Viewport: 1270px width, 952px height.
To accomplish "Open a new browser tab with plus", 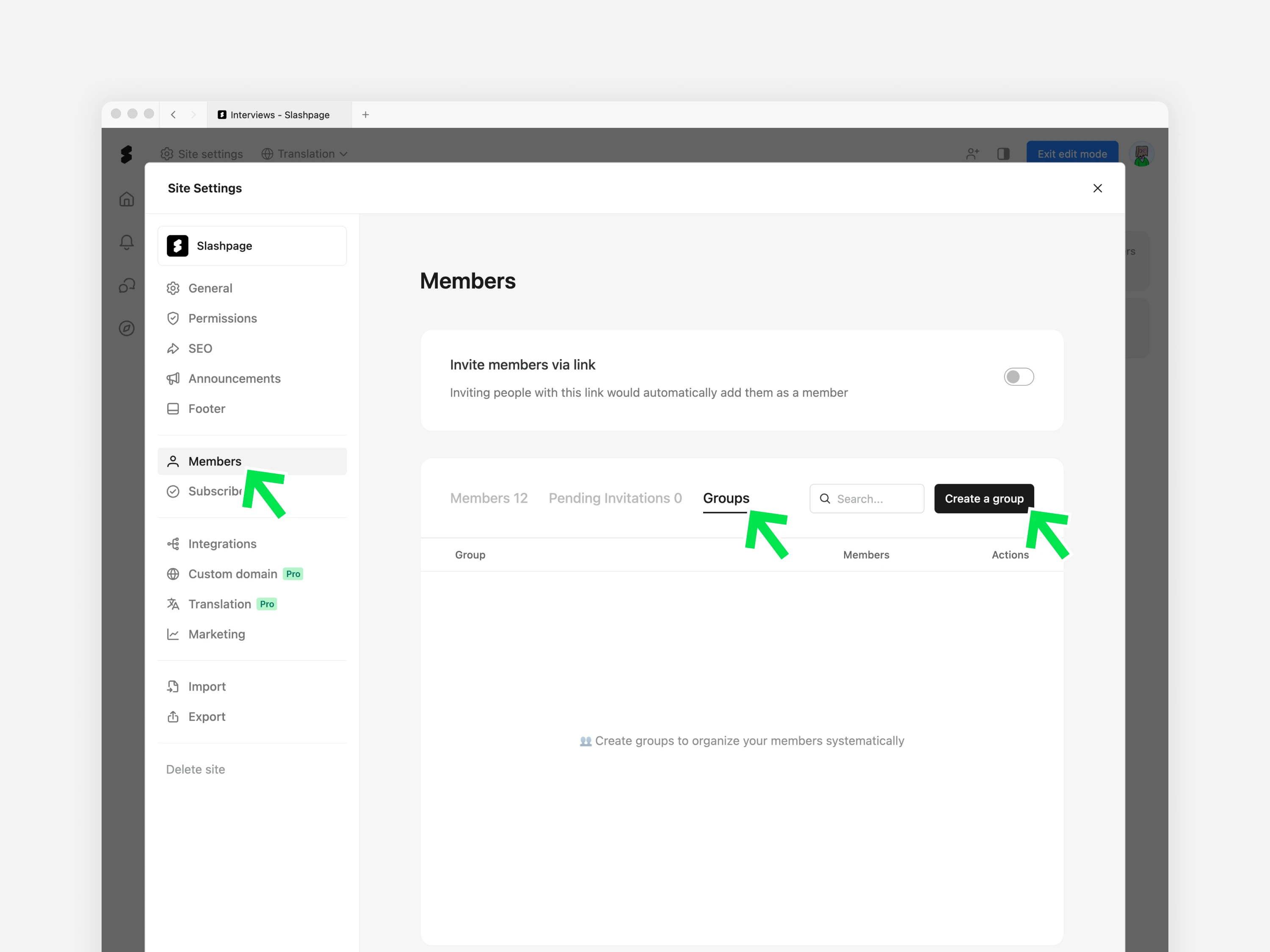I will pos(365,115).
